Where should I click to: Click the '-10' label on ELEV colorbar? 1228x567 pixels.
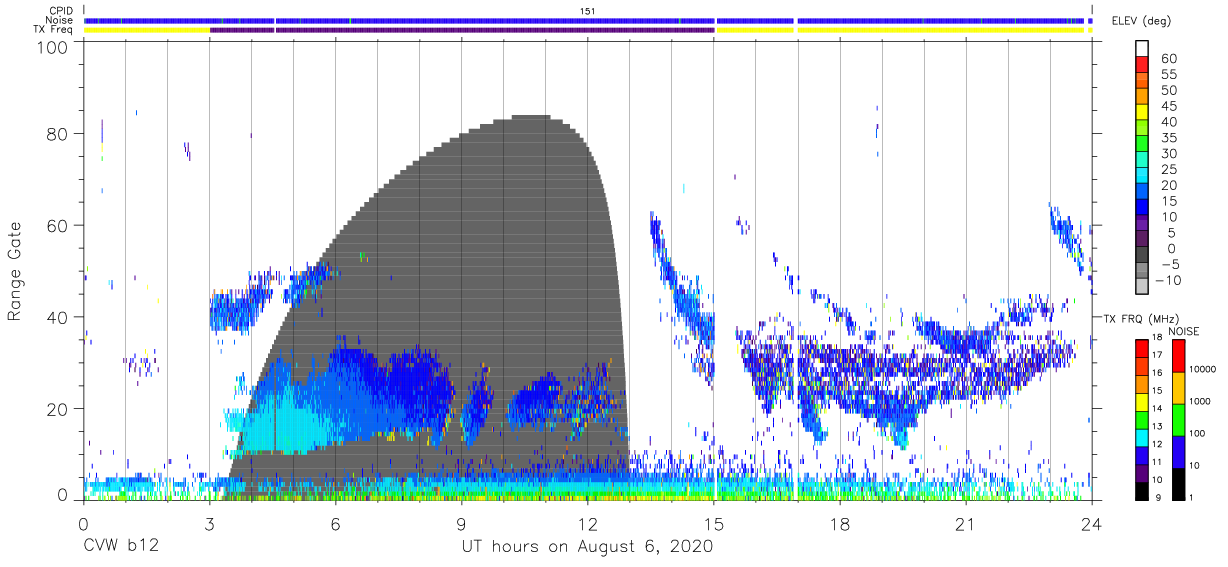(1167, 280)
